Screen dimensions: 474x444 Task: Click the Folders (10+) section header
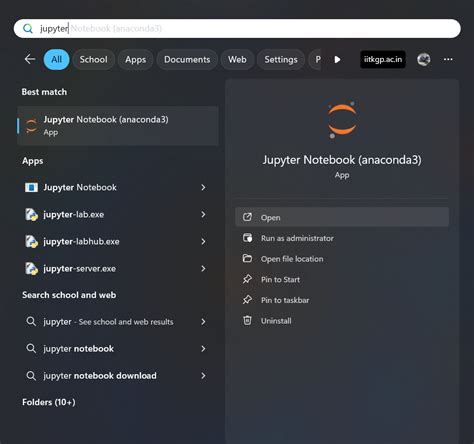coord(49,402)
